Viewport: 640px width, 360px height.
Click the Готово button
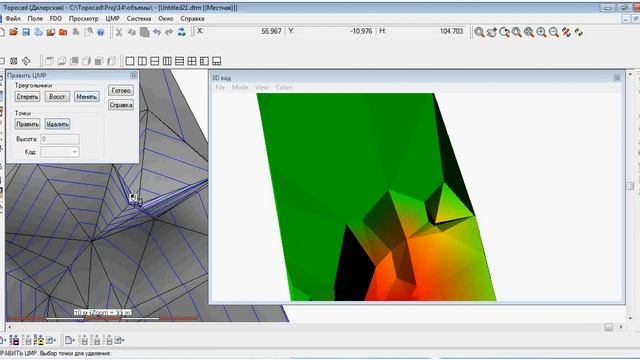click(x=121, y=91)
